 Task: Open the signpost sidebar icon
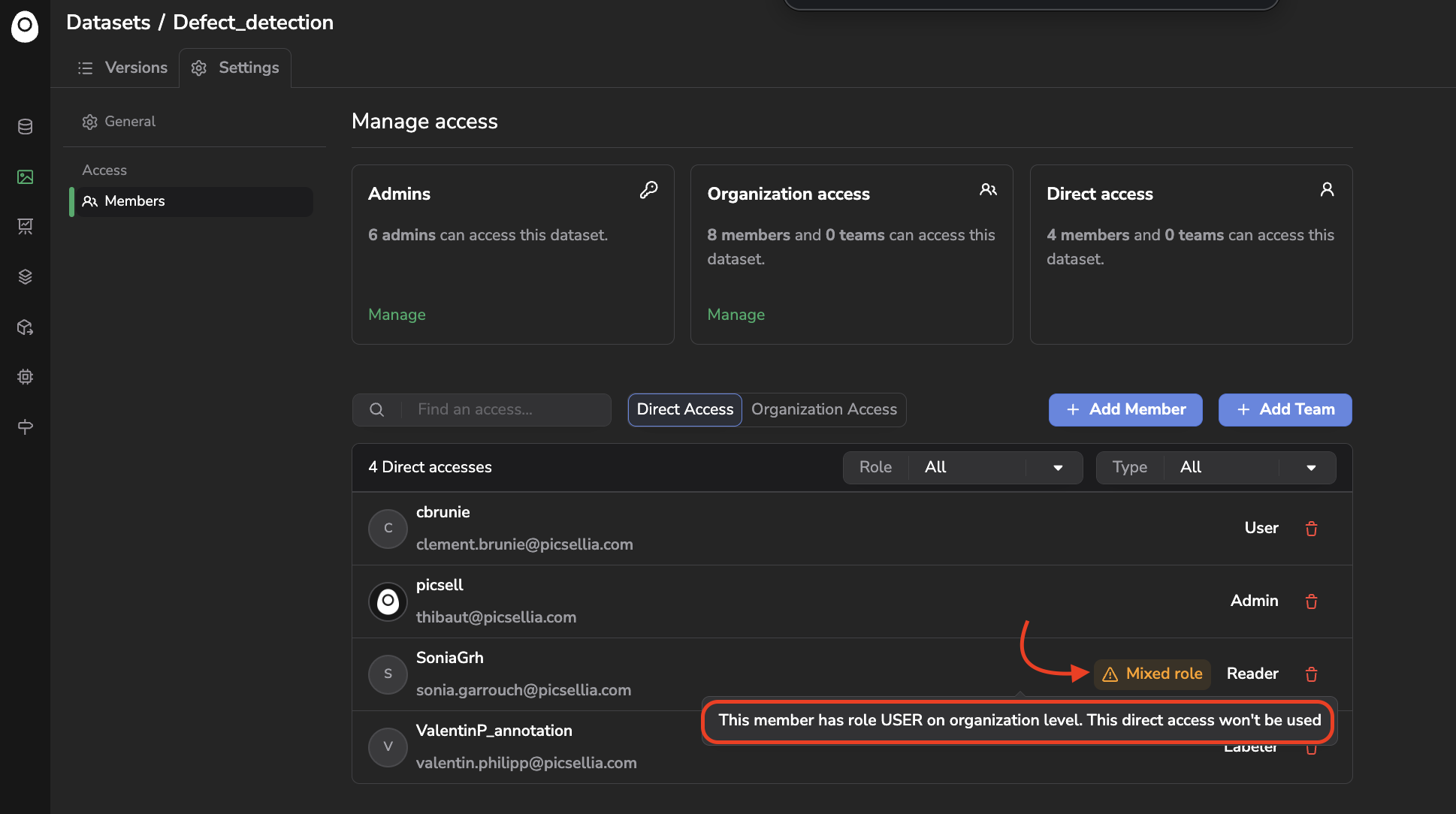[x=25, y=427]
